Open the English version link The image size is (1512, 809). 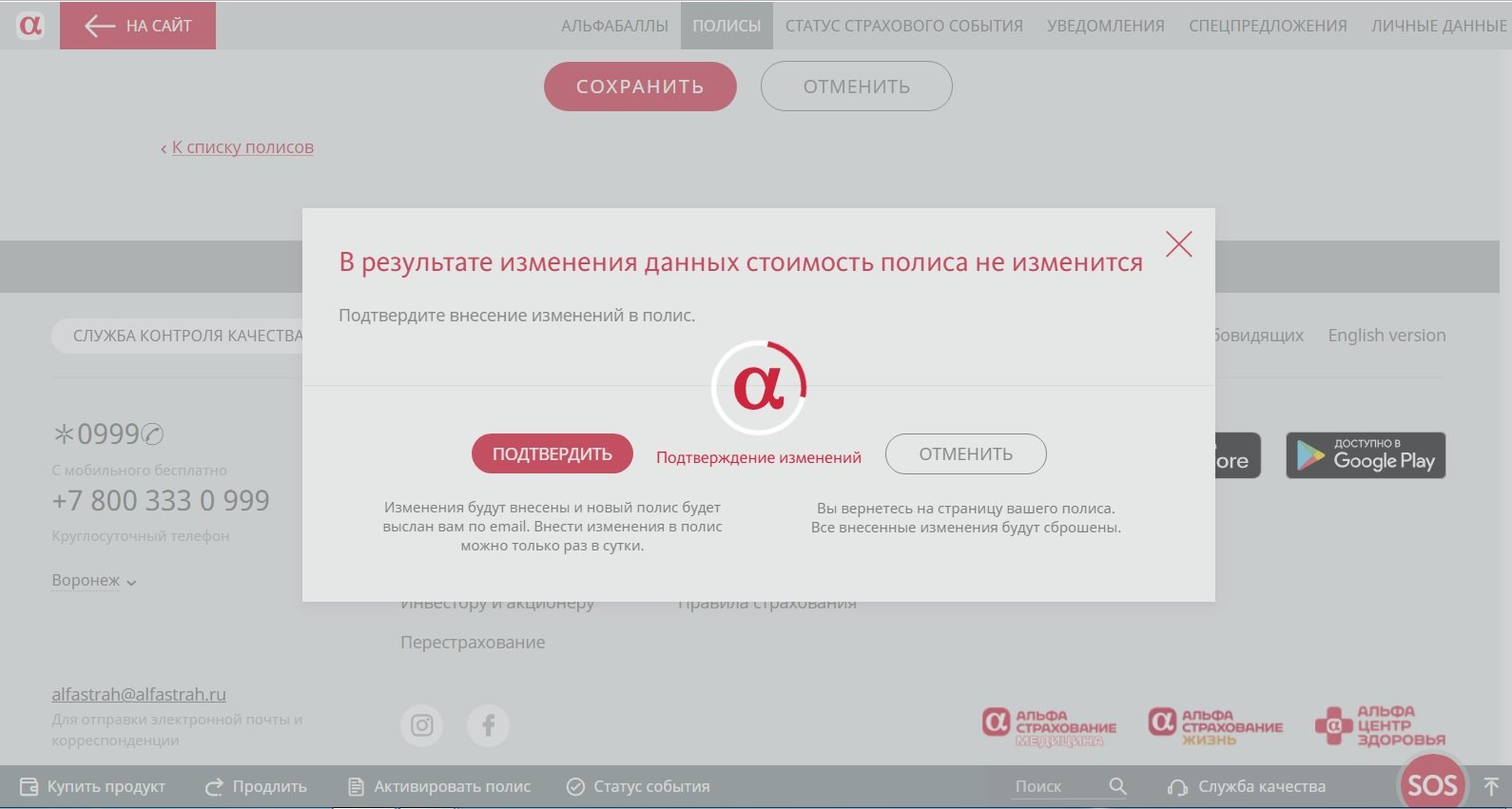pos(1386,336)
